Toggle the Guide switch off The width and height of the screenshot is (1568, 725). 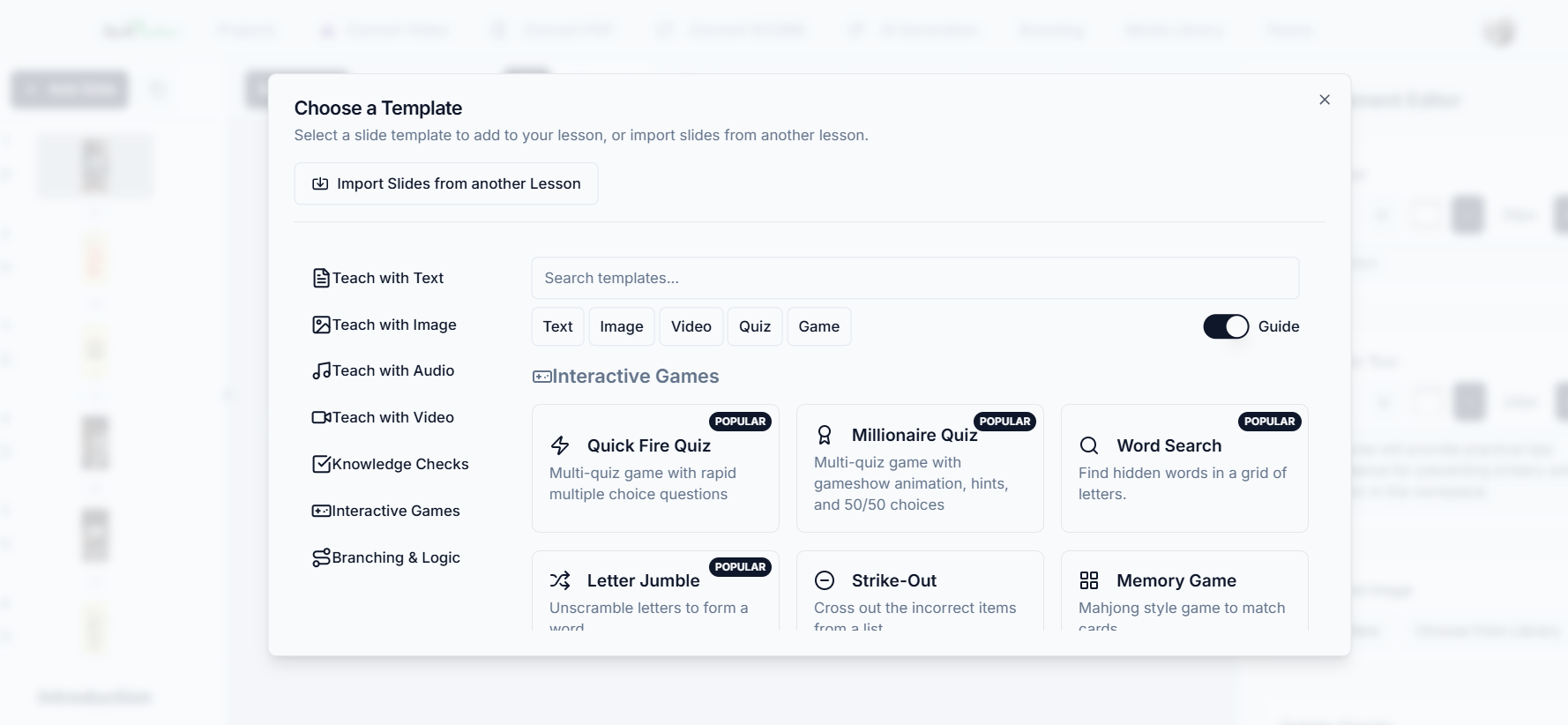(x=1226, y=326)
